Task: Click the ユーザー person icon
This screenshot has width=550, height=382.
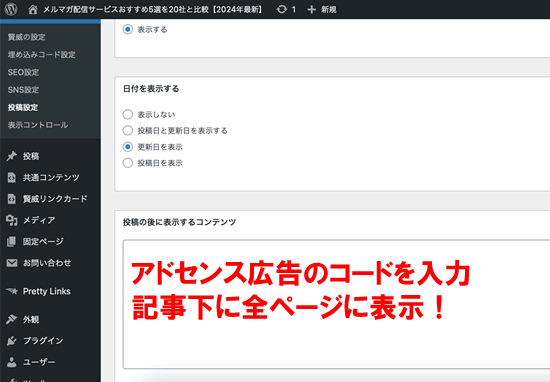Action: click(12, 362)
